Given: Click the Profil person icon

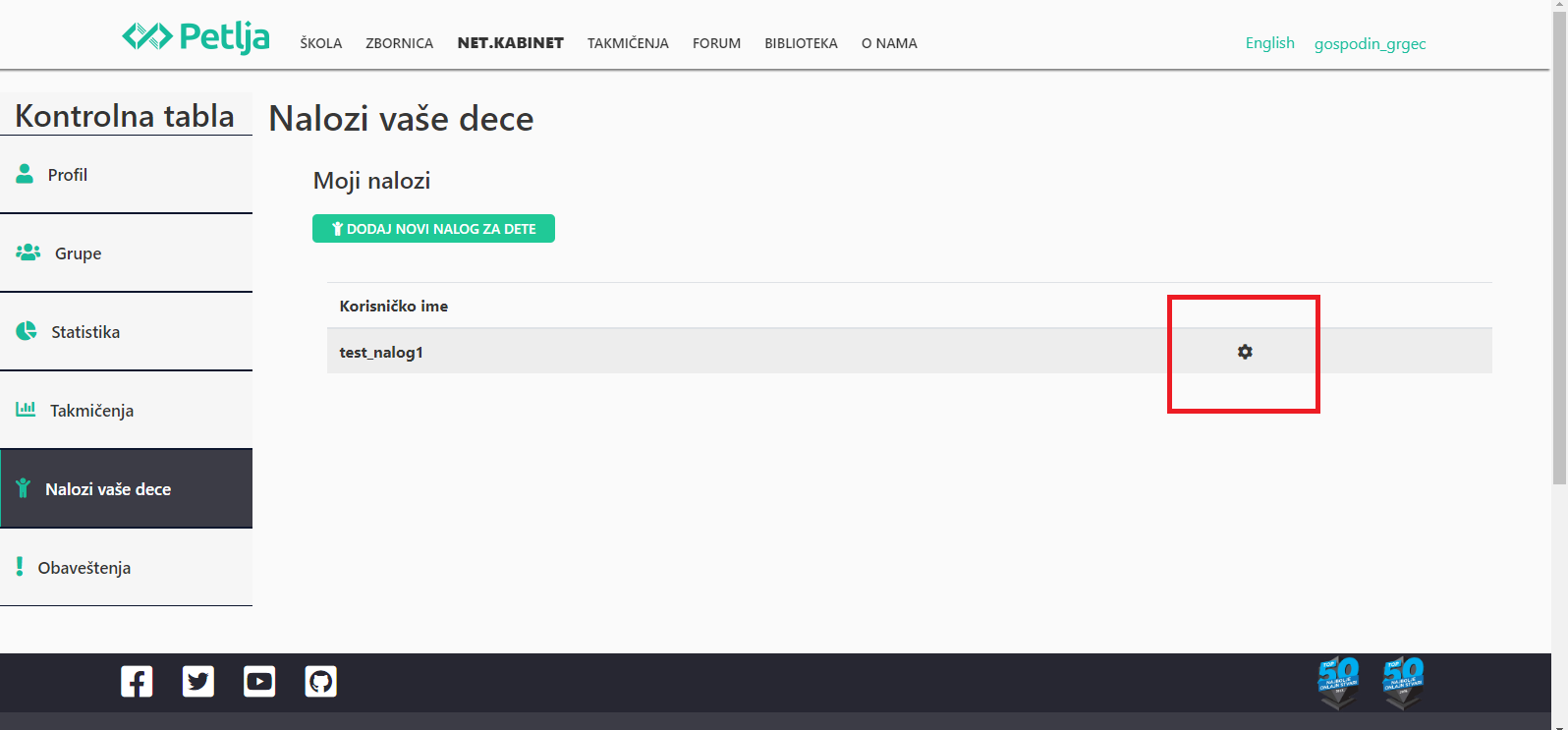Looking at the screenshot, I should coord(25,174).
